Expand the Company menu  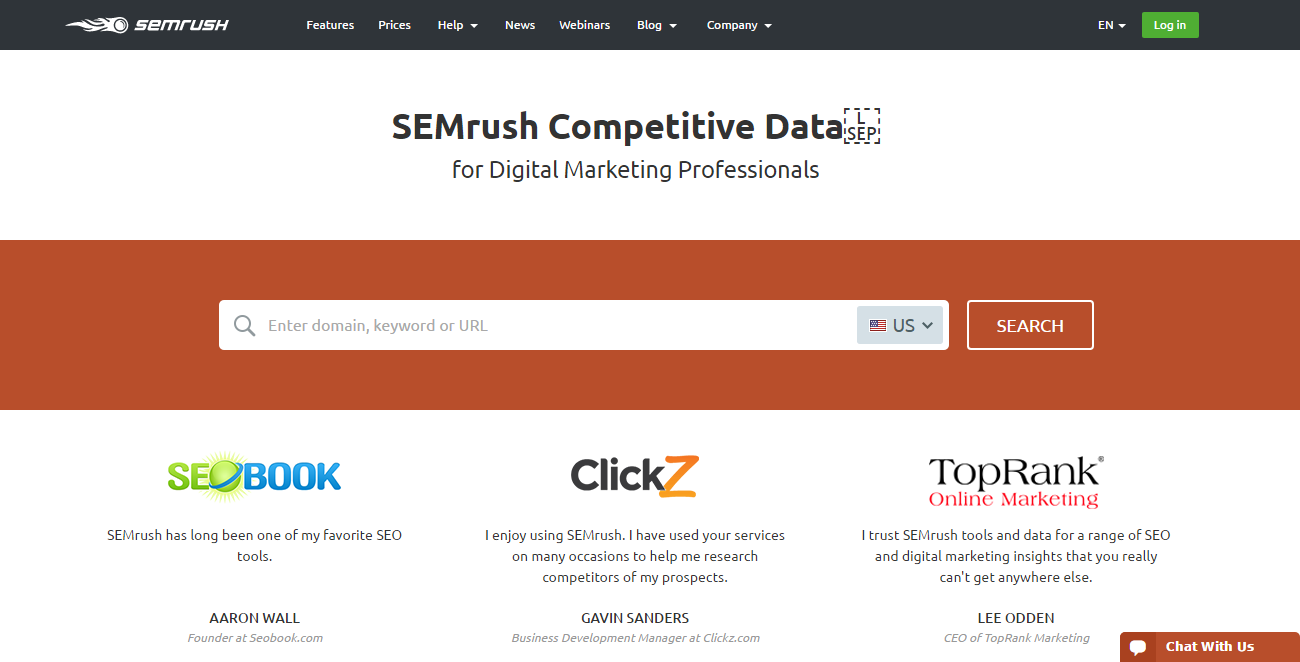coord(739,25)
